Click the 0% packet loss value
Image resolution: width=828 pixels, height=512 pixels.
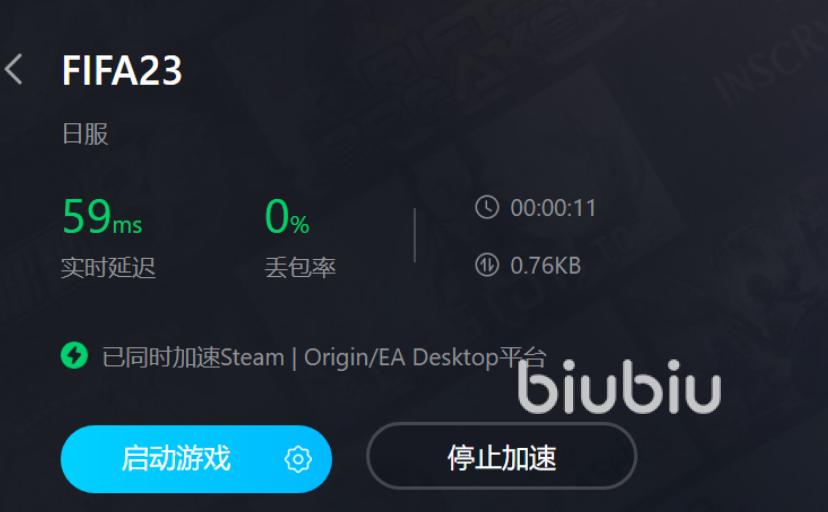point(287,216)
